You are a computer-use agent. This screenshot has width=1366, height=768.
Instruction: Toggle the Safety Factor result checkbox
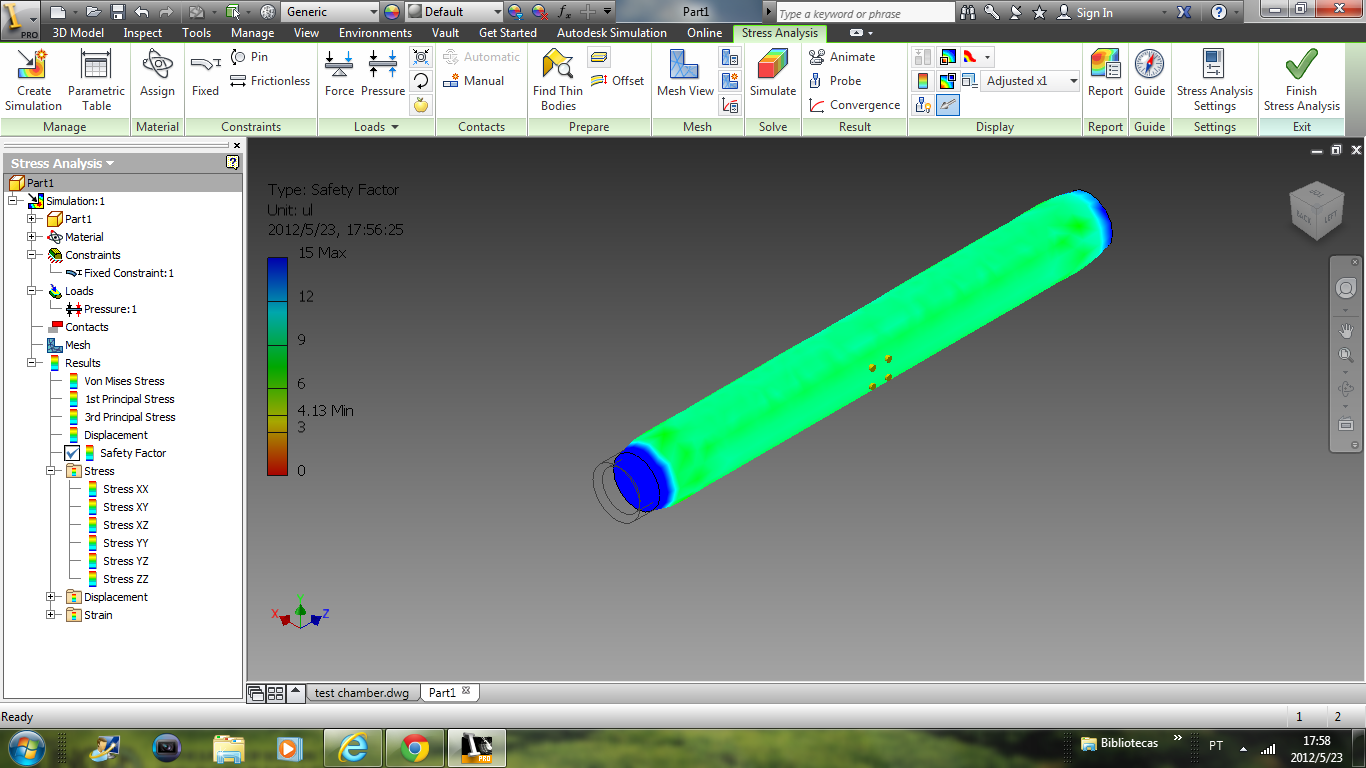click(73, 453)
